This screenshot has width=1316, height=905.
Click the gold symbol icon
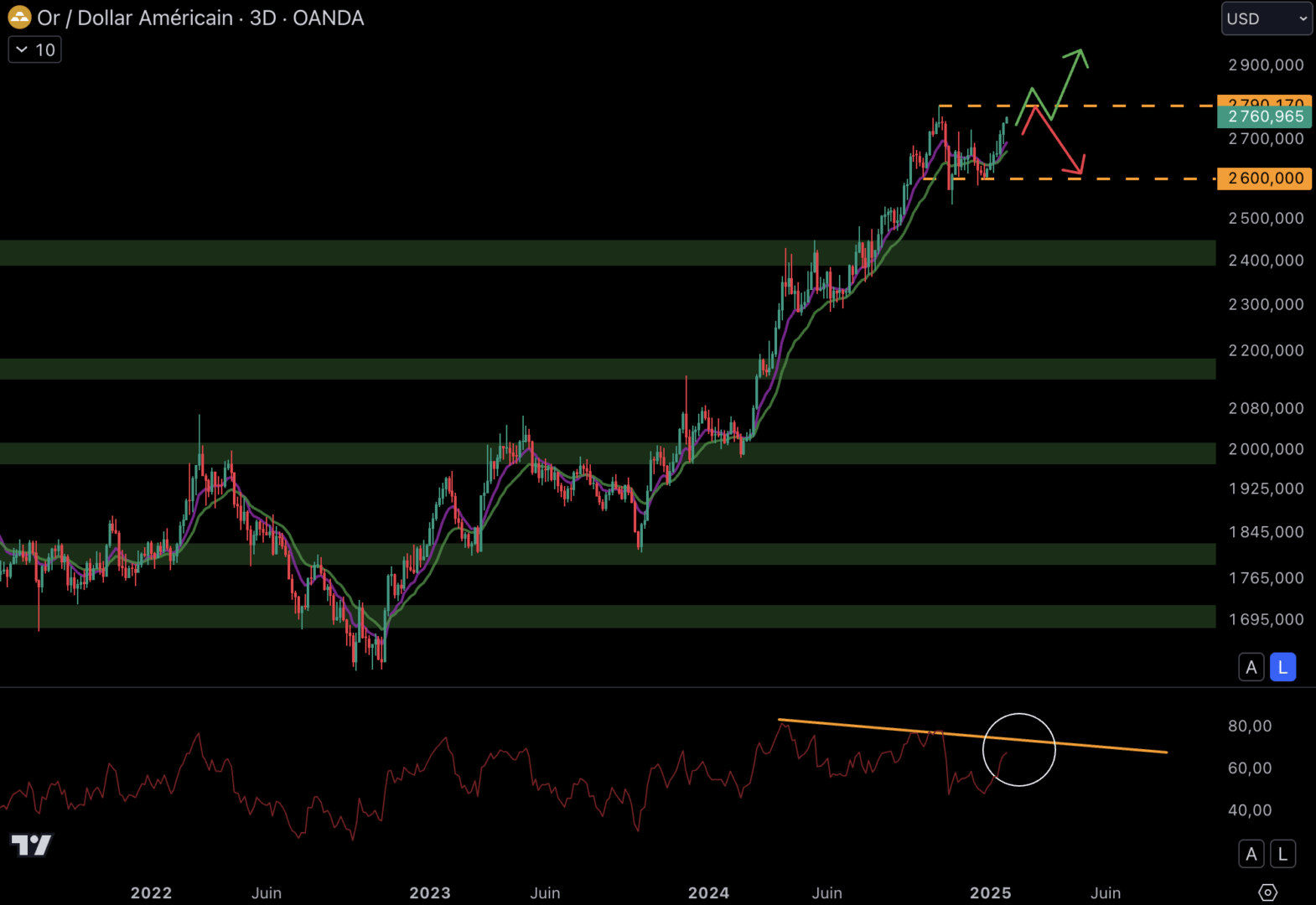19,18
